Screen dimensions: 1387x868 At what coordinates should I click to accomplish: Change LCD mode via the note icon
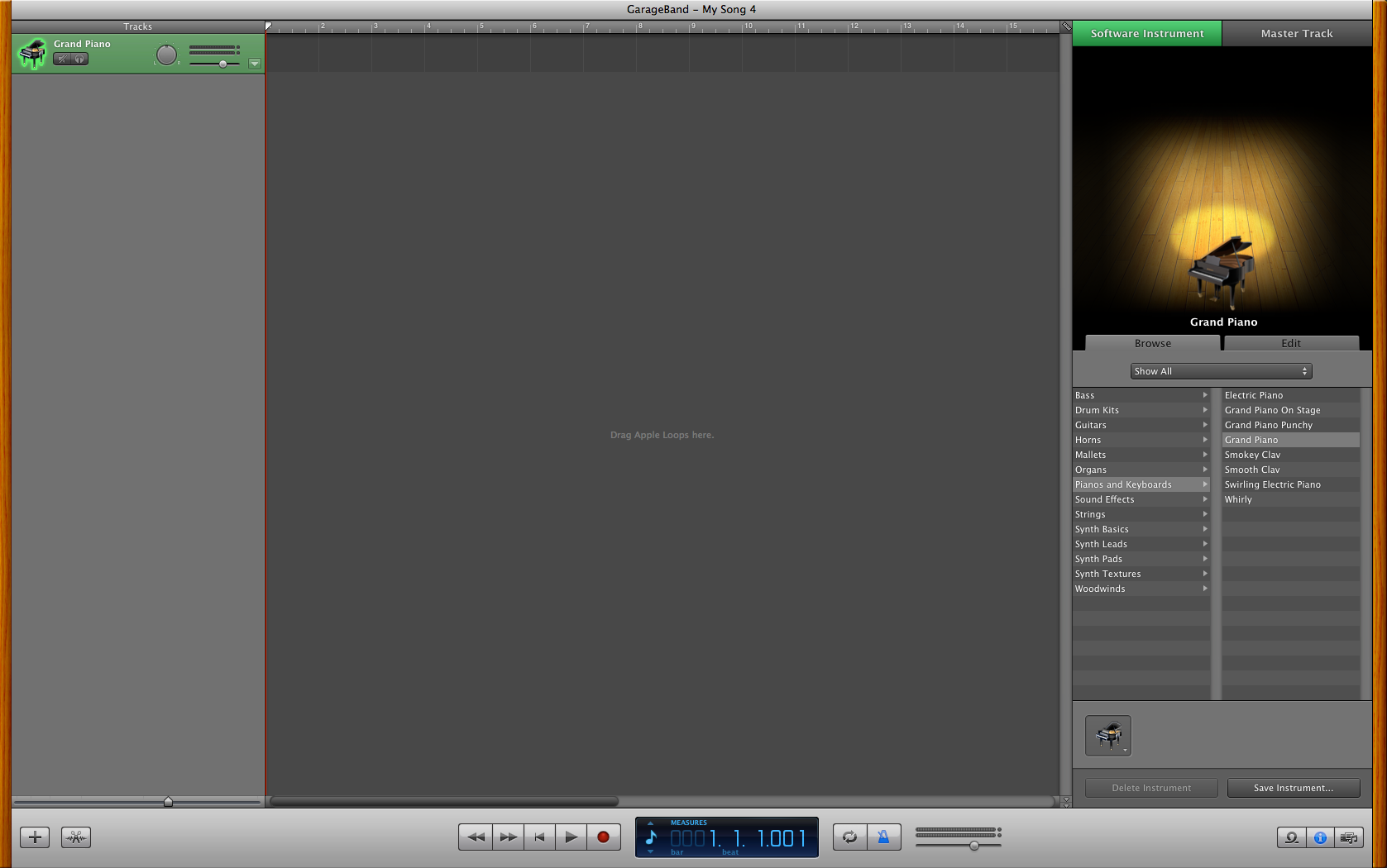coord(651,837)
